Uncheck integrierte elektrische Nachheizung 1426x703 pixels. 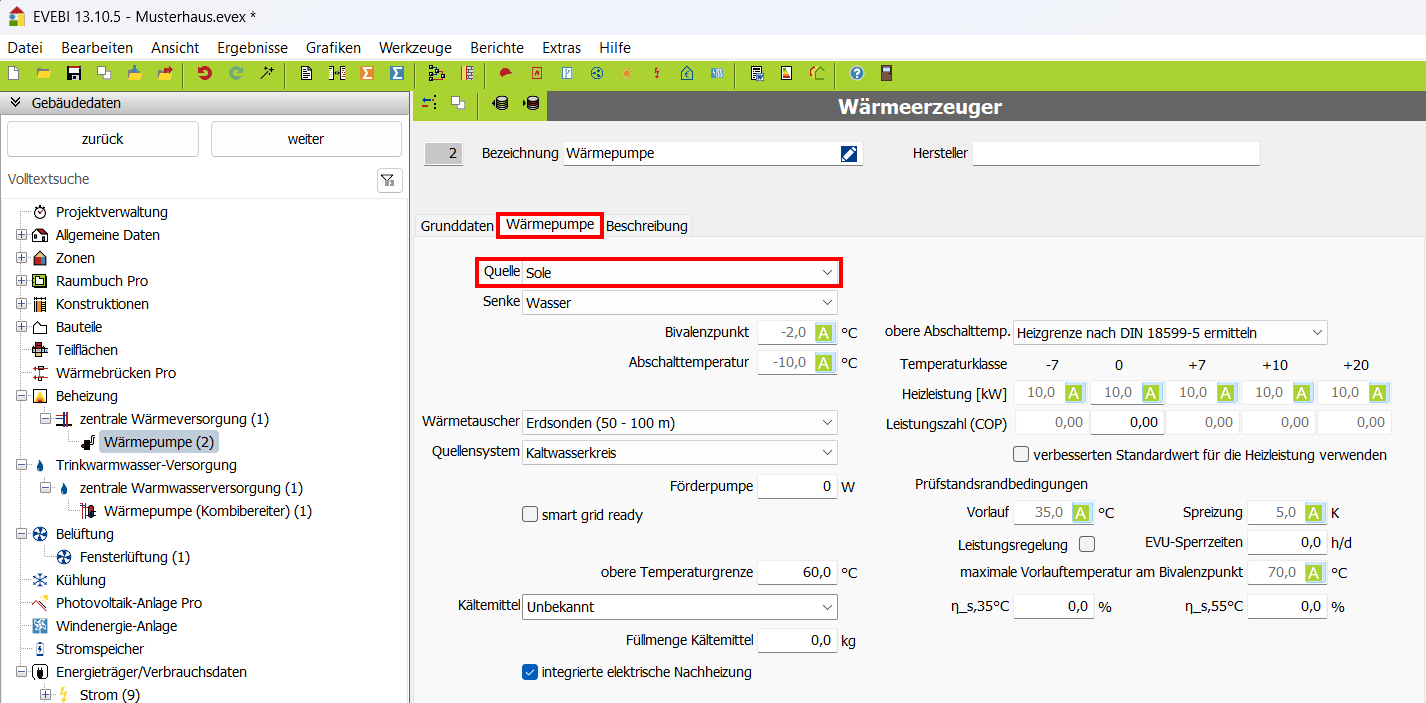[530, 672]
